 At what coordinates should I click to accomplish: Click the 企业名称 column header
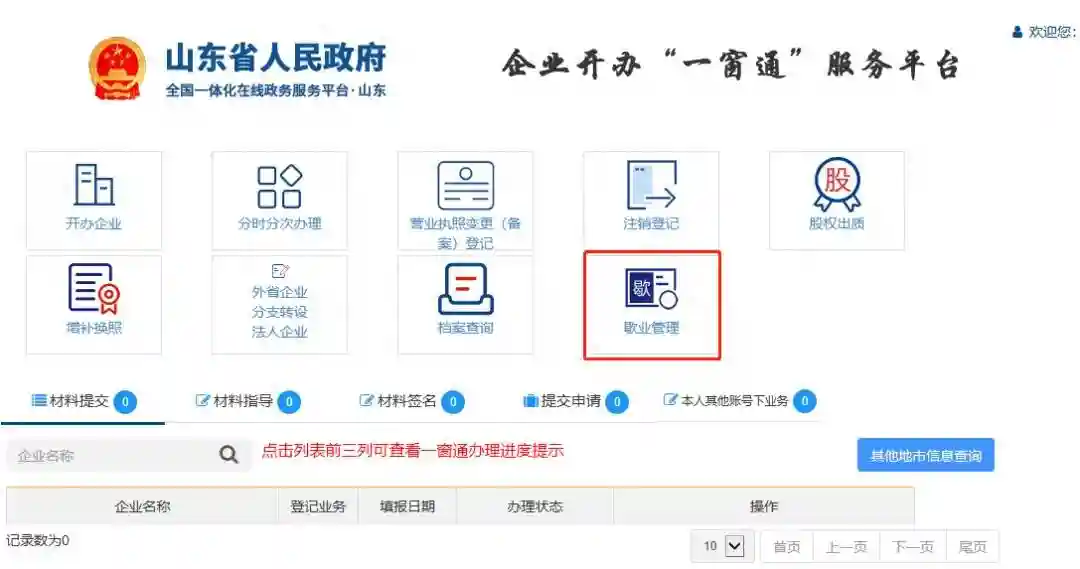[x=142, y=506]
